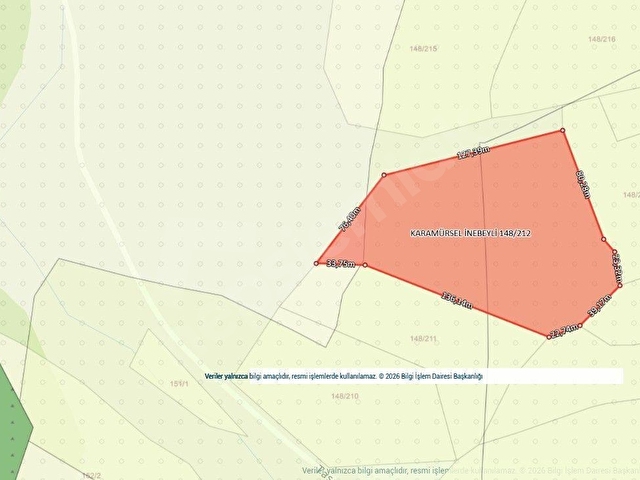This screenshot has height=480, width=640.
Task: Select the 151/1 parcel label
Action: 179,384
